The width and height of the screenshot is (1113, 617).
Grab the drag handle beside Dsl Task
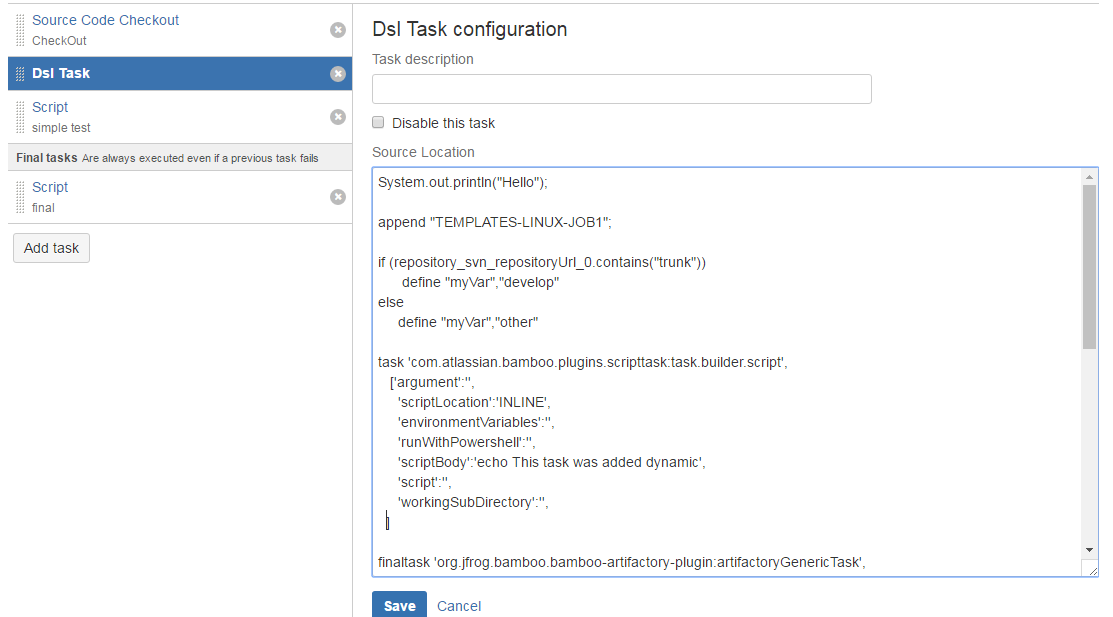click(18, 72)
